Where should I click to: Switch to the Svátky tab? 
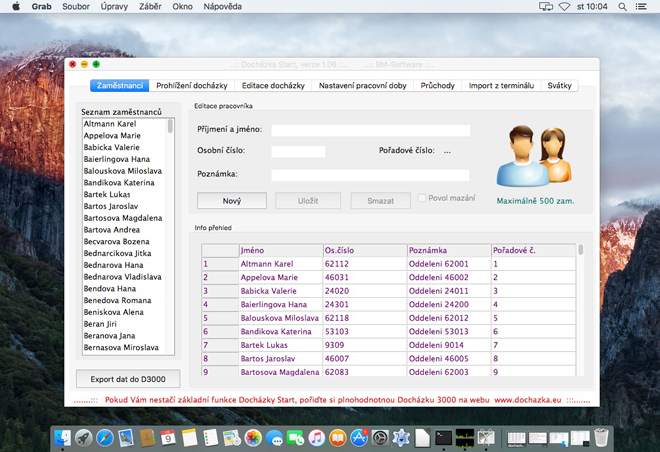coord(559,85)
